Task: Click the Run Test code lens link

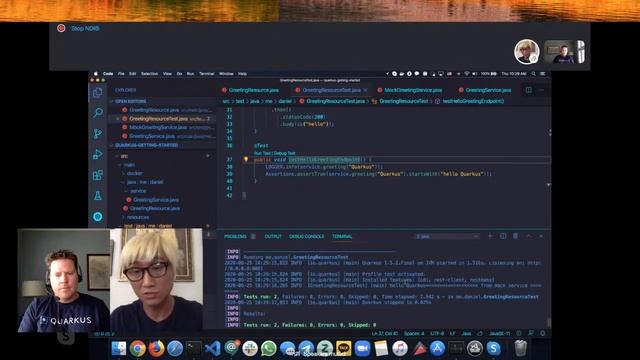Action: pyautogui.click(x=262, y=153)
